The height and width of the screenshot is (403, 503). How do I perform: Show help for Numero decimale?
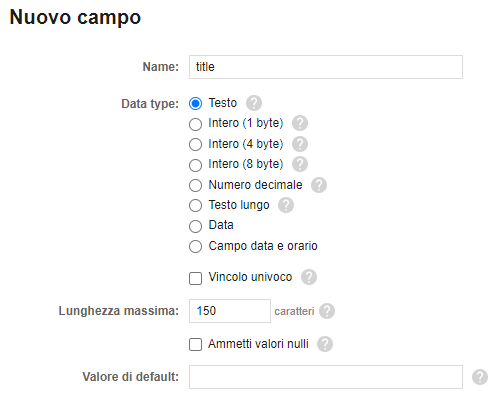point(319,185)
